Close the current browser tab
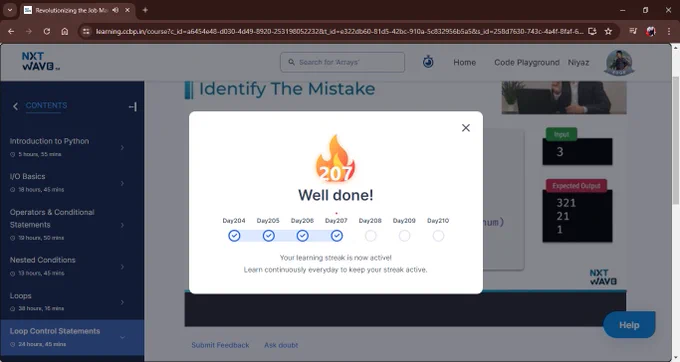Screen dimensions: 680x362 [x=128, y=10]
